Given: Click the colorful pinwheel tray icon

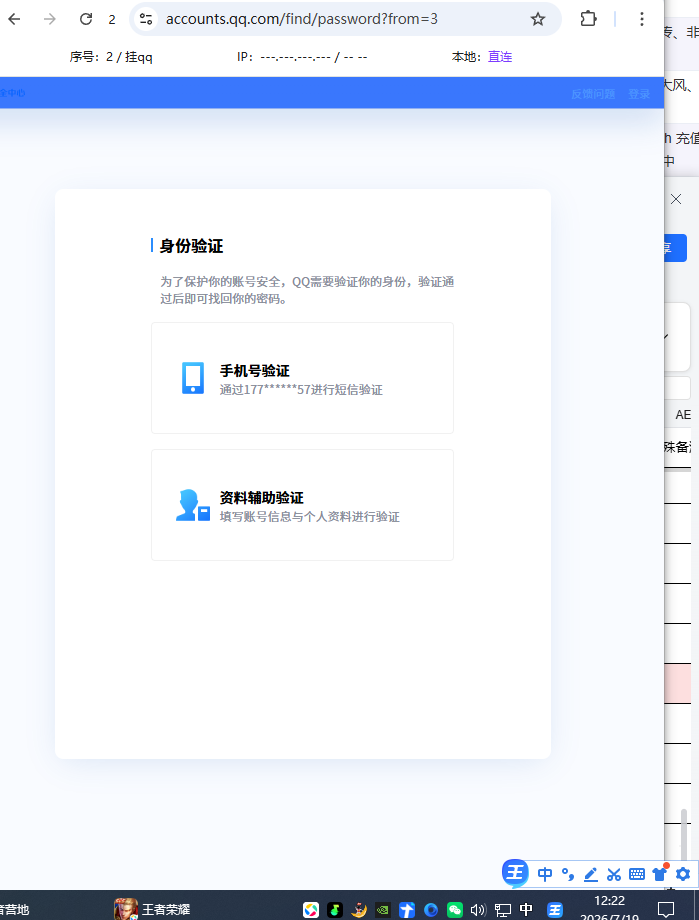Looking at the screenshot, I should click(311, 910).
